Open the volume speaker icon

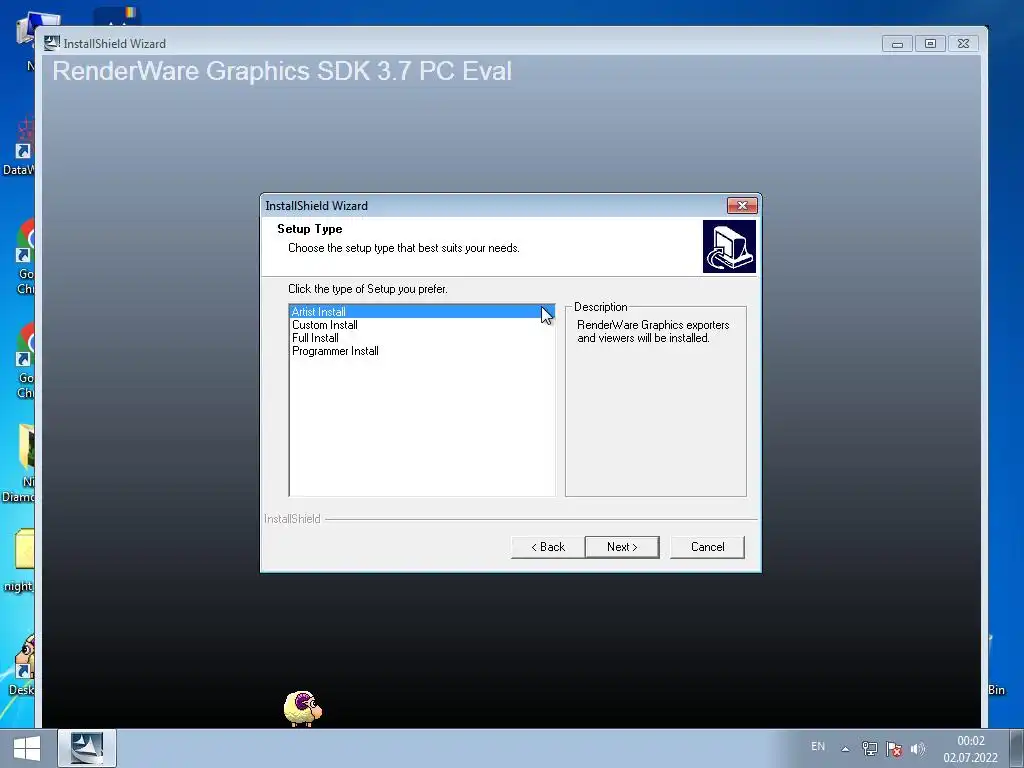pos(918,749)
